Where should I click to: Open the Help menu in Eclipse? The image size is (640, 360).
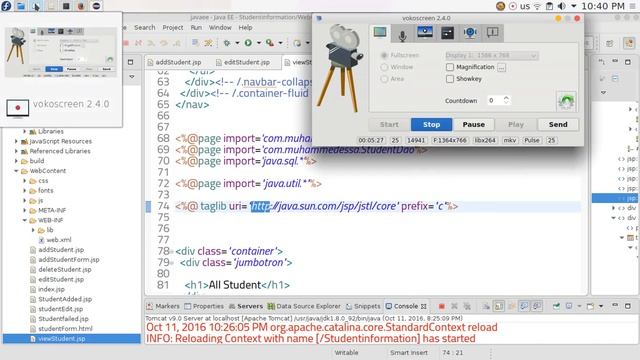[245, 27]
